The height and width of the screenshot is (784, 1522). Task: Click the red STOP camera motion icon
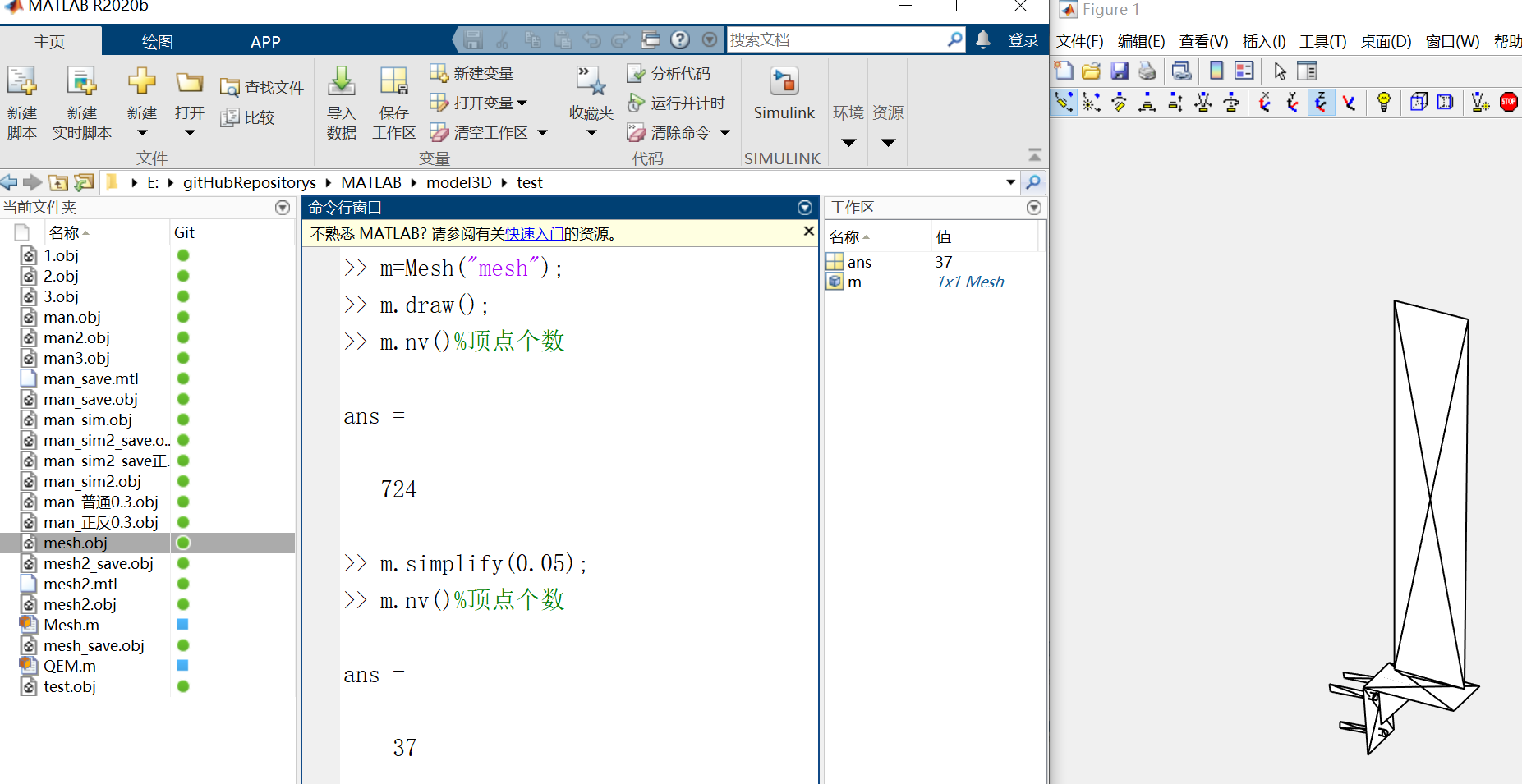[1510, 103]
